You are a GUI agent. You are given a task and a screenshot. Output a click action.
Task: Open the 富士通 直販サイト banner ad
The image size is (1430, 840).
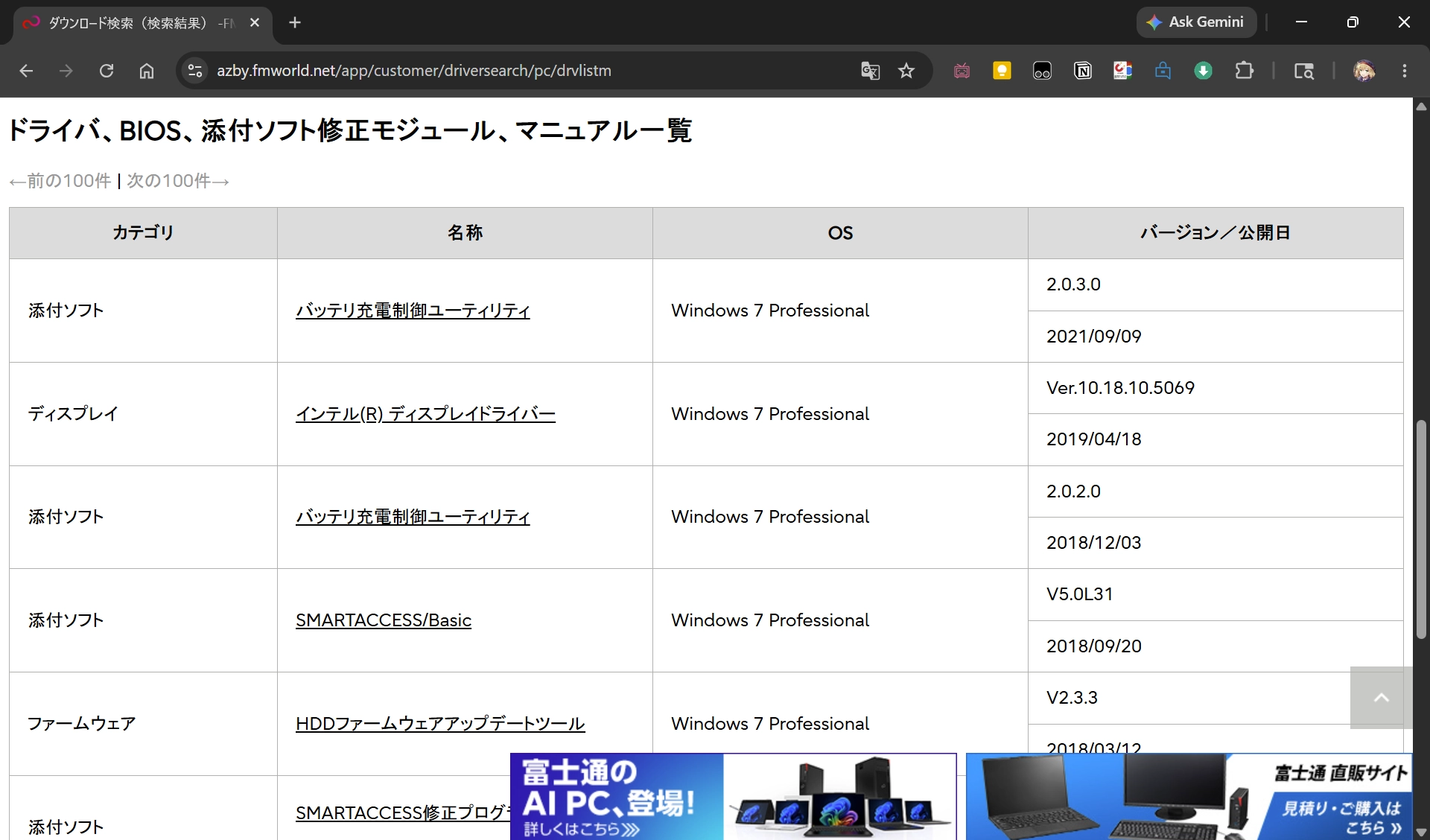click(x=1189, y=797)
